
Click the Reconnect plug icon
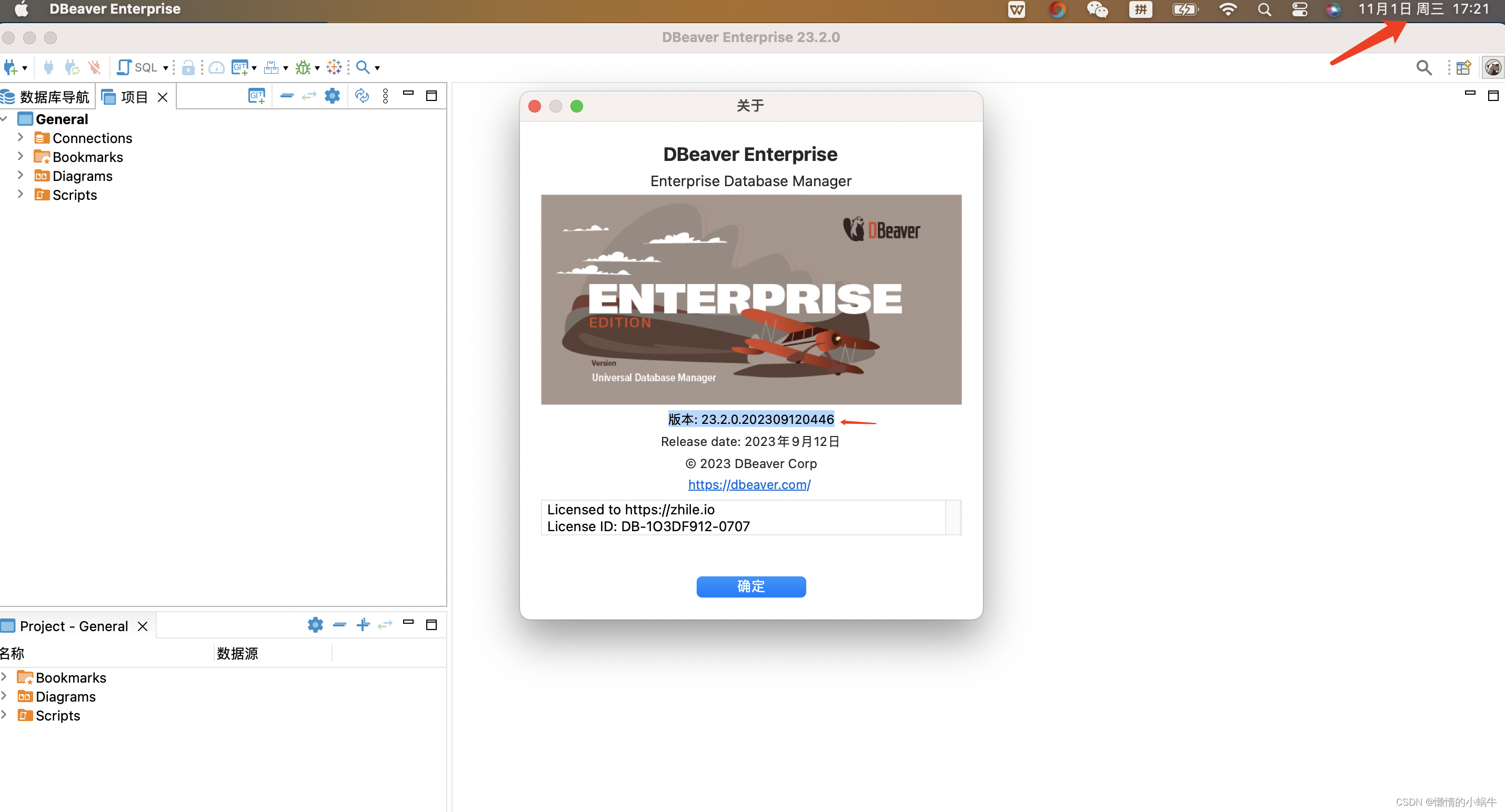[71, 68]
